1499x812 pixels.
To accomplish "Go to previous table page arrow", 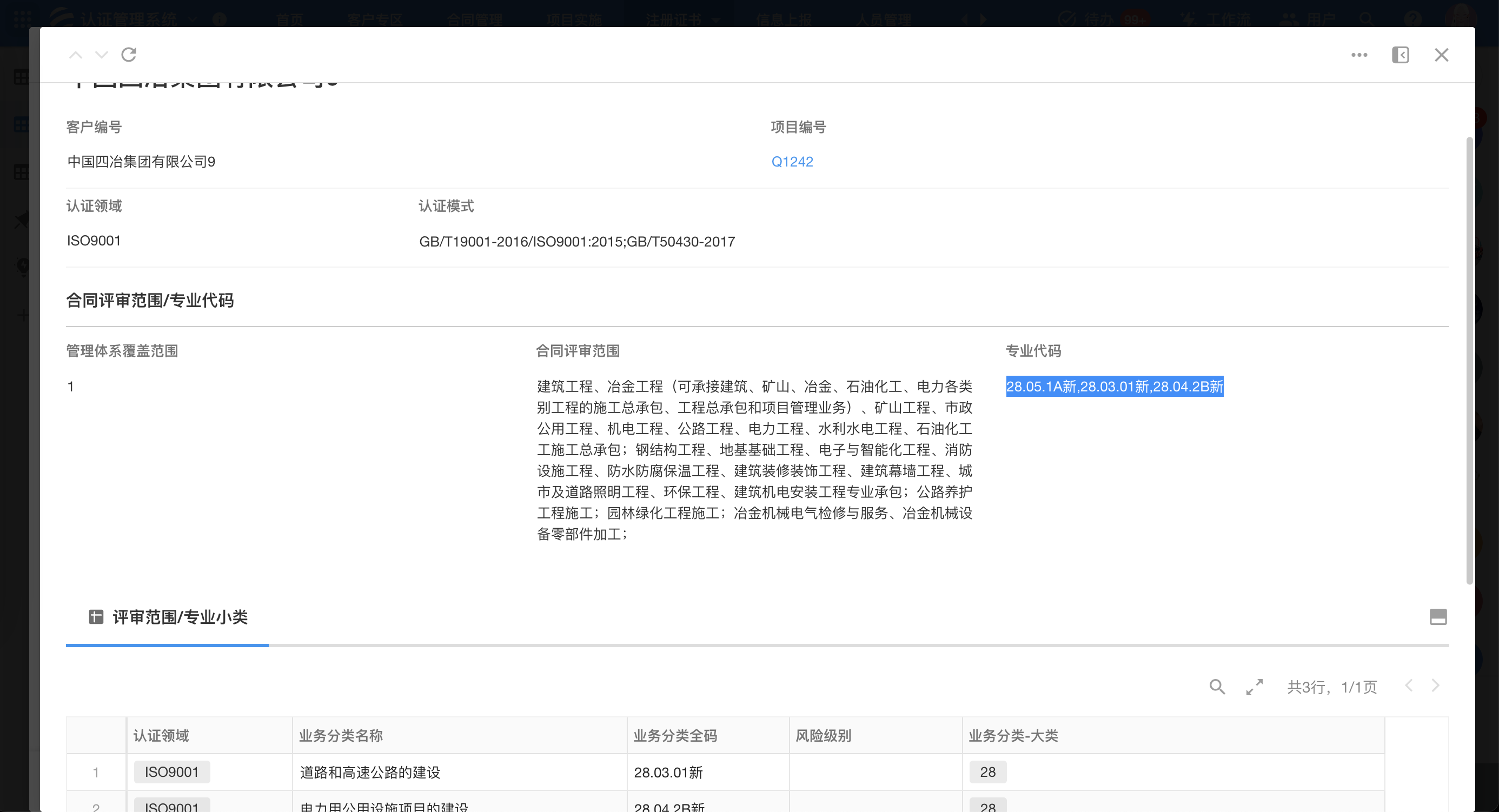I will 1409,686.
